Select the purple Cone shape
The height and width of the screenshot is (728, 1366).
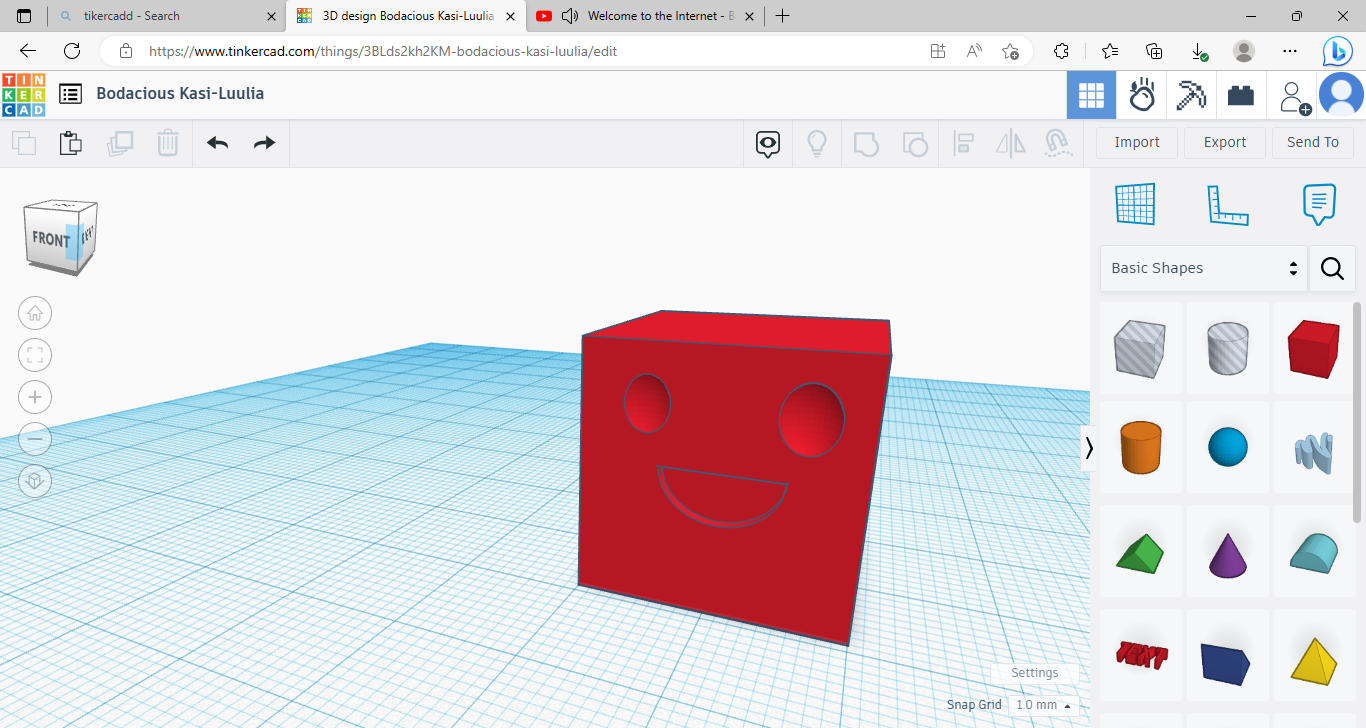coord(1228,553)
